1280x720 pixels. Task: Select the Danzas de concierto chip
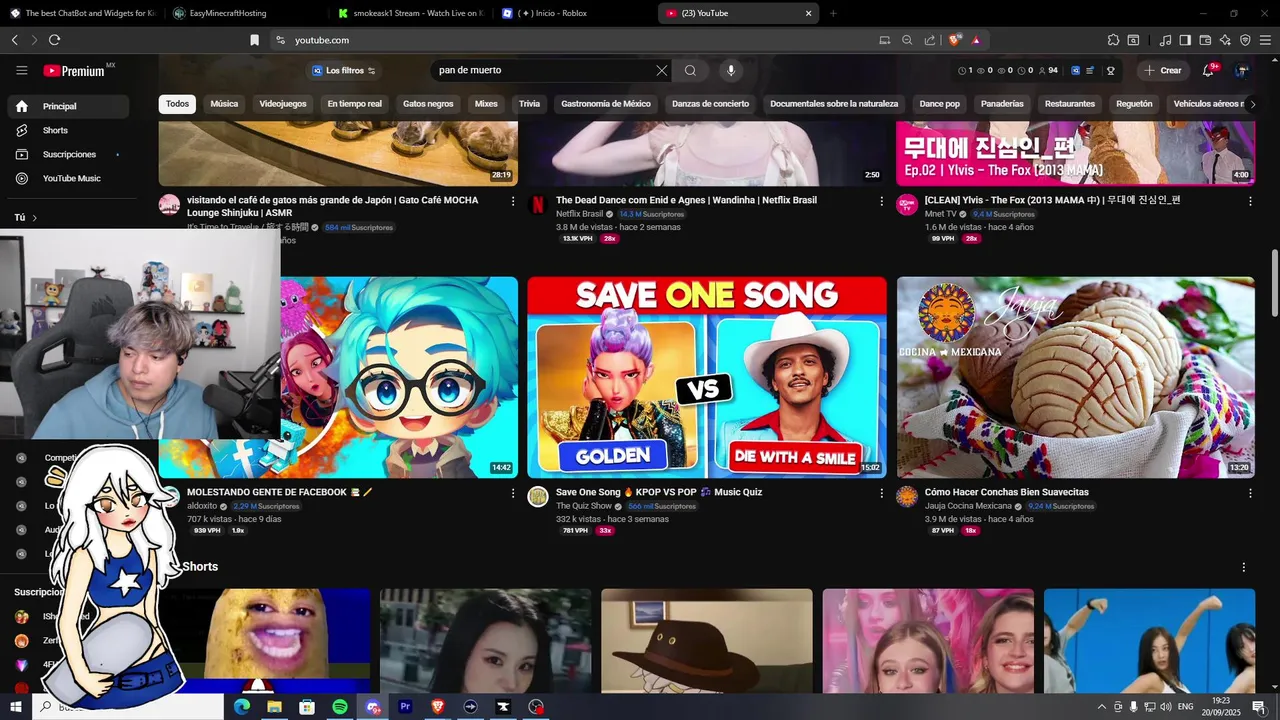pyautogui.click(x=710, y=104)
